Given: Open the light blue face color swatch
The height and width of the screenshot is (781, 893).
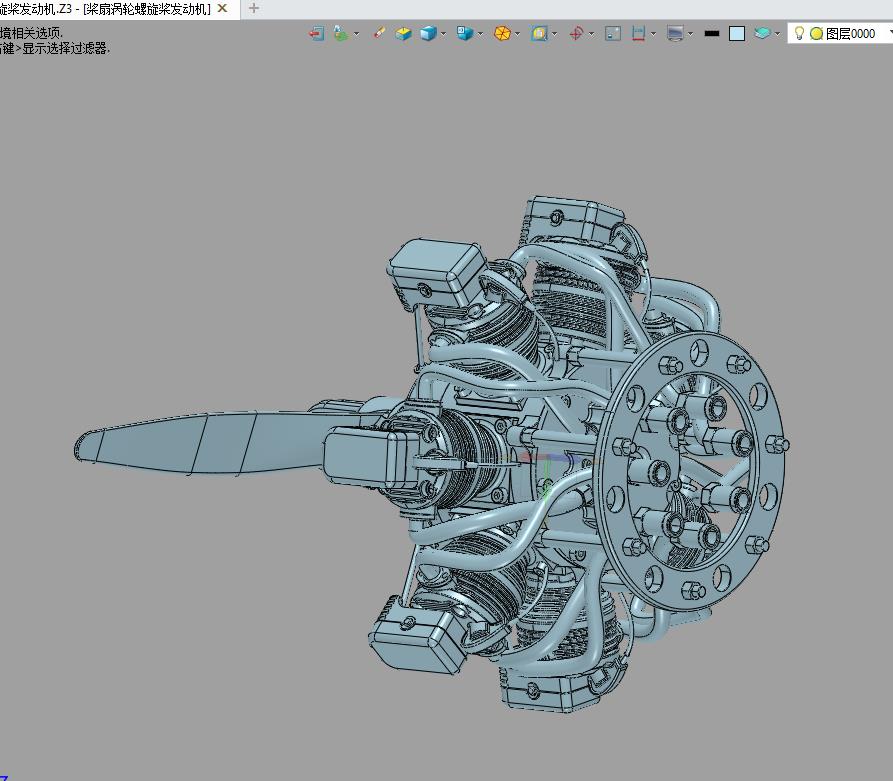Looking at the screenshot, I should 737,34.
